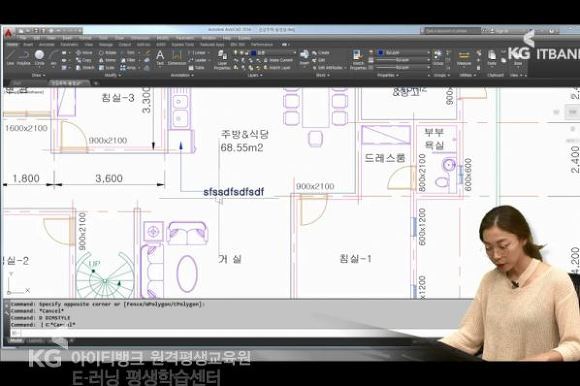The height and width of the screenshot is (386, 580).
Task: Switch to the Model tab at bottom
Action: click(16, 341)
